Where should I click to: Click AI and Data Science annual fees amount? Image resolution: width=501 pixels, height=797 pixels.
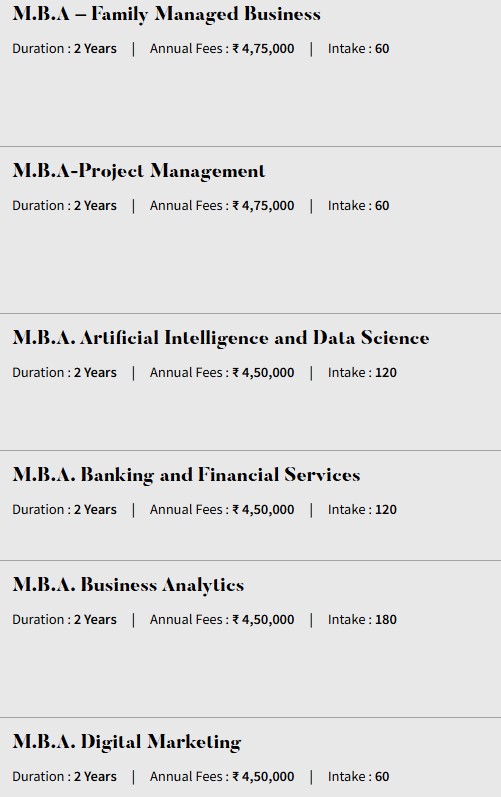click(x=263, y=373)
